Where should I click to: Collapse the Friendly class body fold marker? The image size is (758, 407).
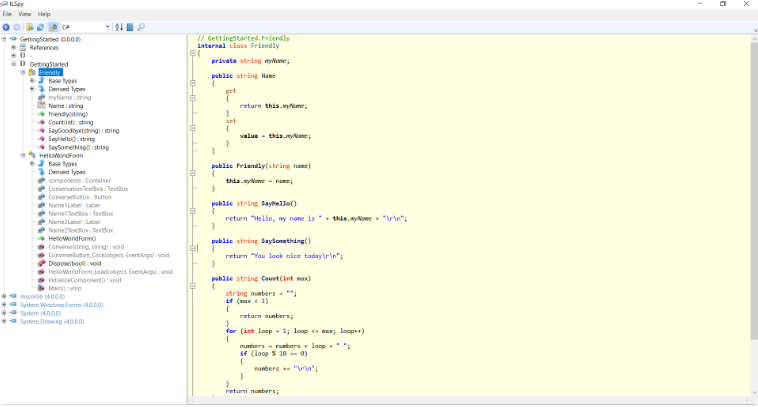(192, 53)
